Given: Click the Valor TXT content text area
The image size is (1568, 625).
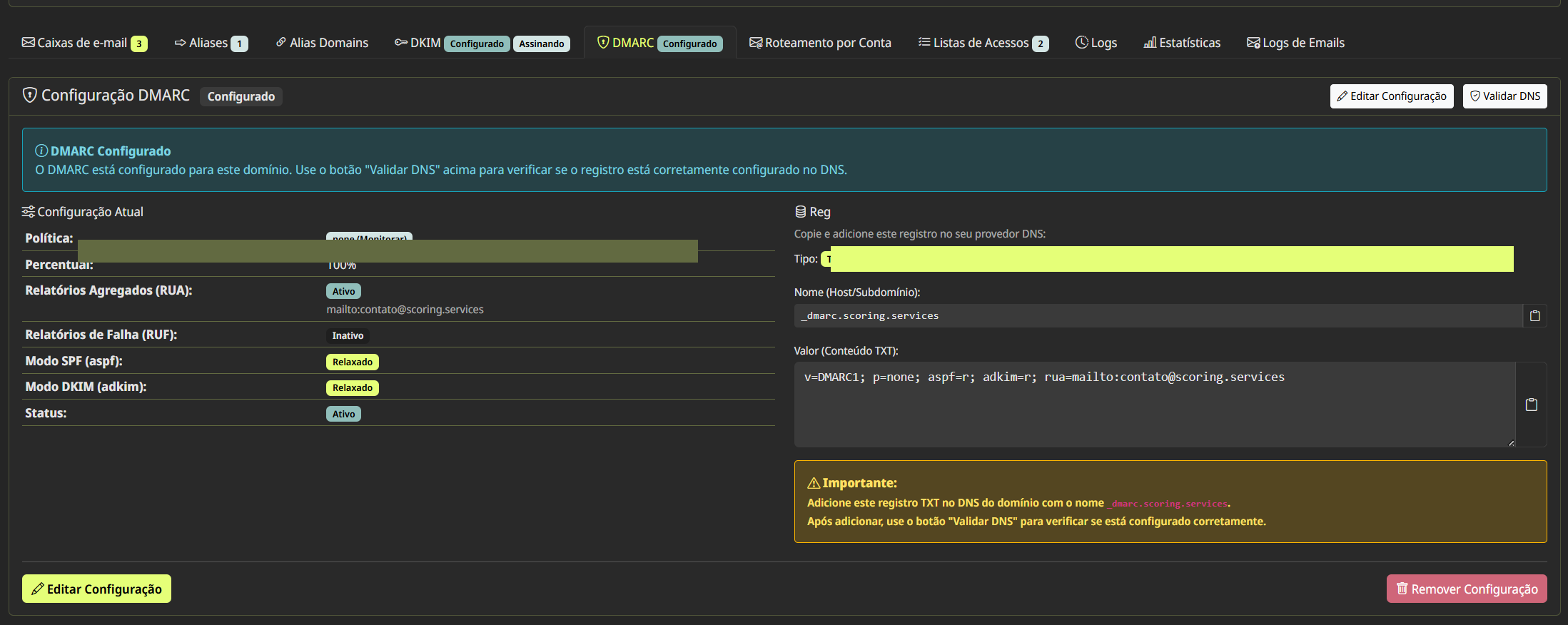Looking at the screenshot, I should pyautogui.click(x=1155, y=405).
